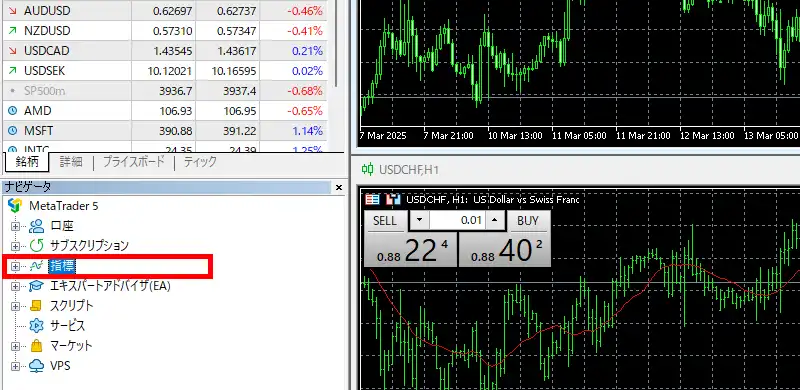The height and width of the screenshot is (390, 800).
Task: Expand the VPS tree node
Action: point(15,366)
